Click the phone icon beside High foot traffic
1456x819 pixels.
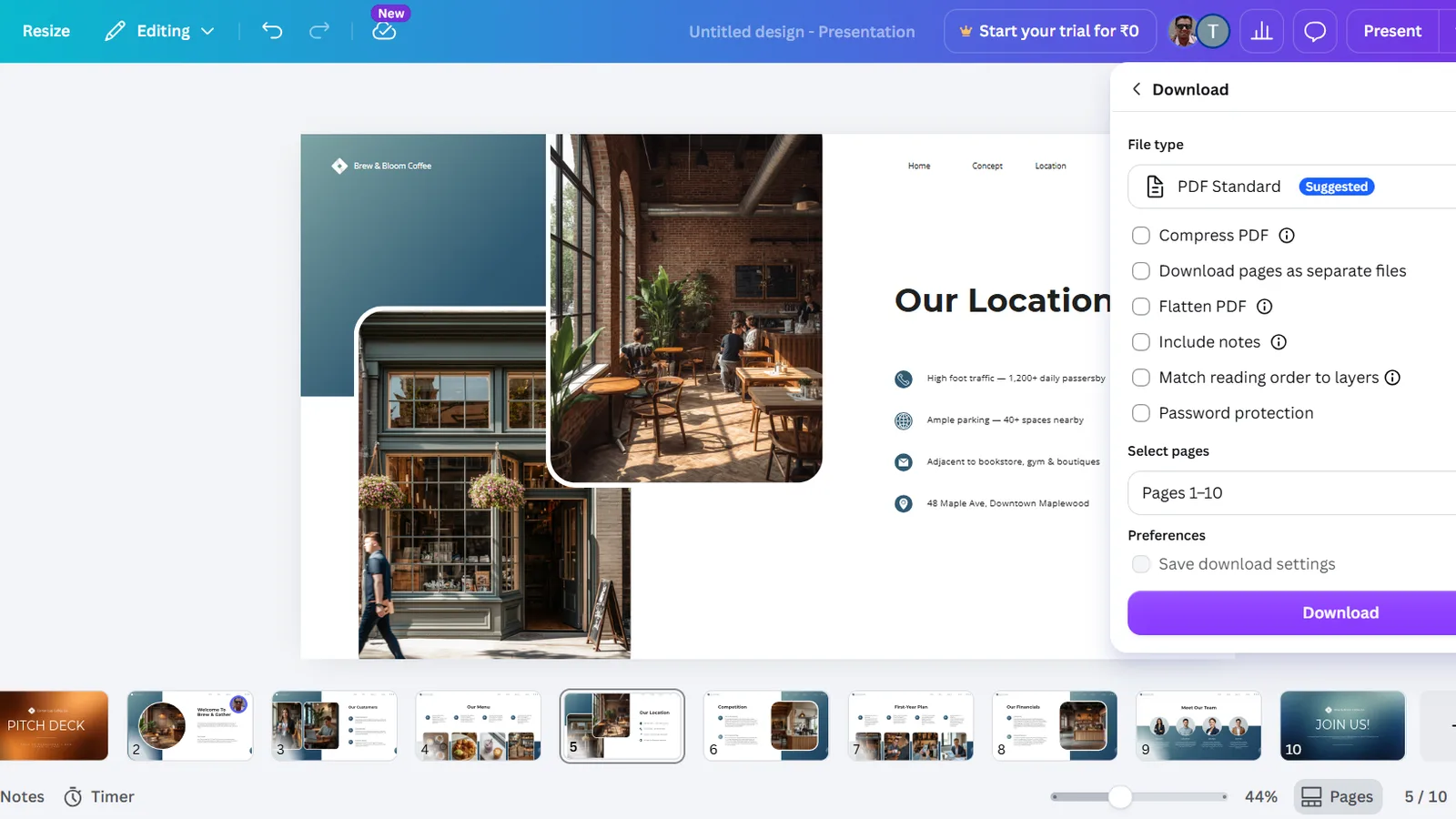tap(904, 379)
